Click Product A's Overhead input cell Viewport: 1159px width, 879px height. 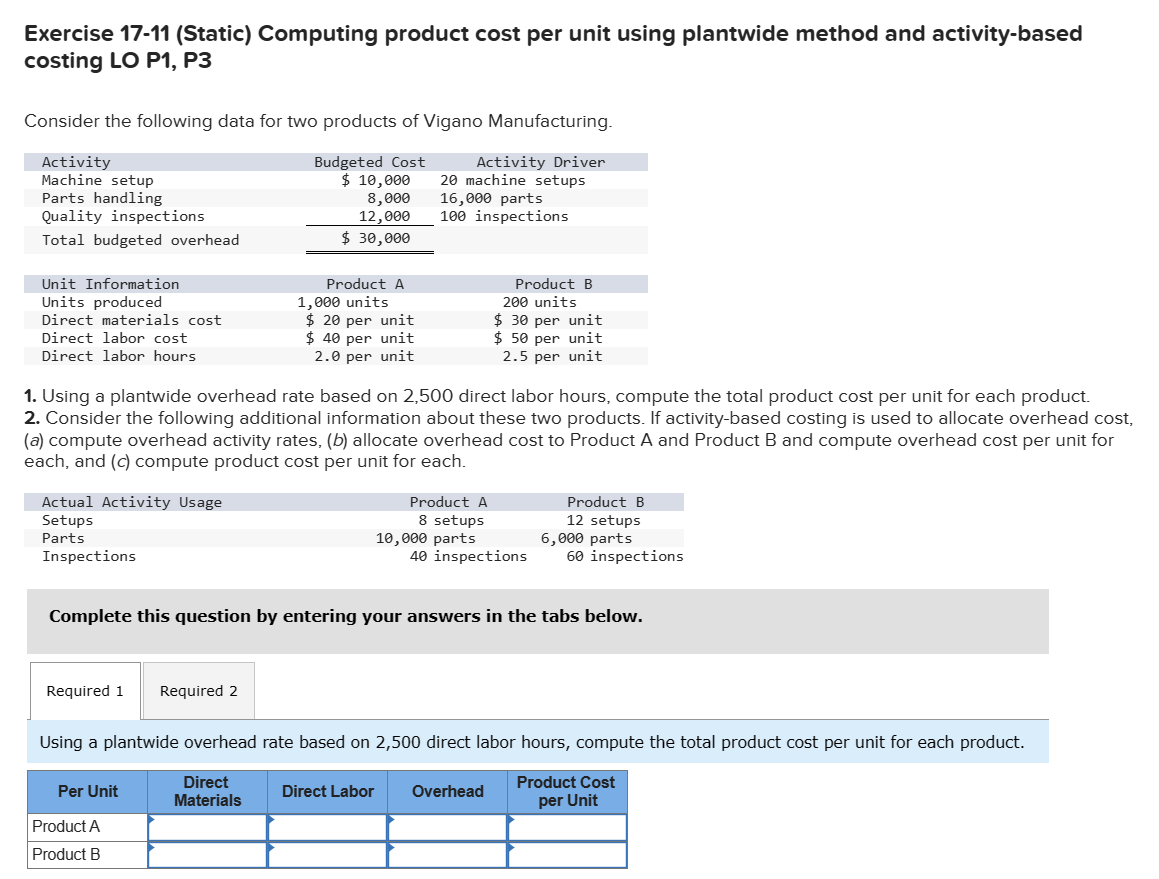click(447, 827)
